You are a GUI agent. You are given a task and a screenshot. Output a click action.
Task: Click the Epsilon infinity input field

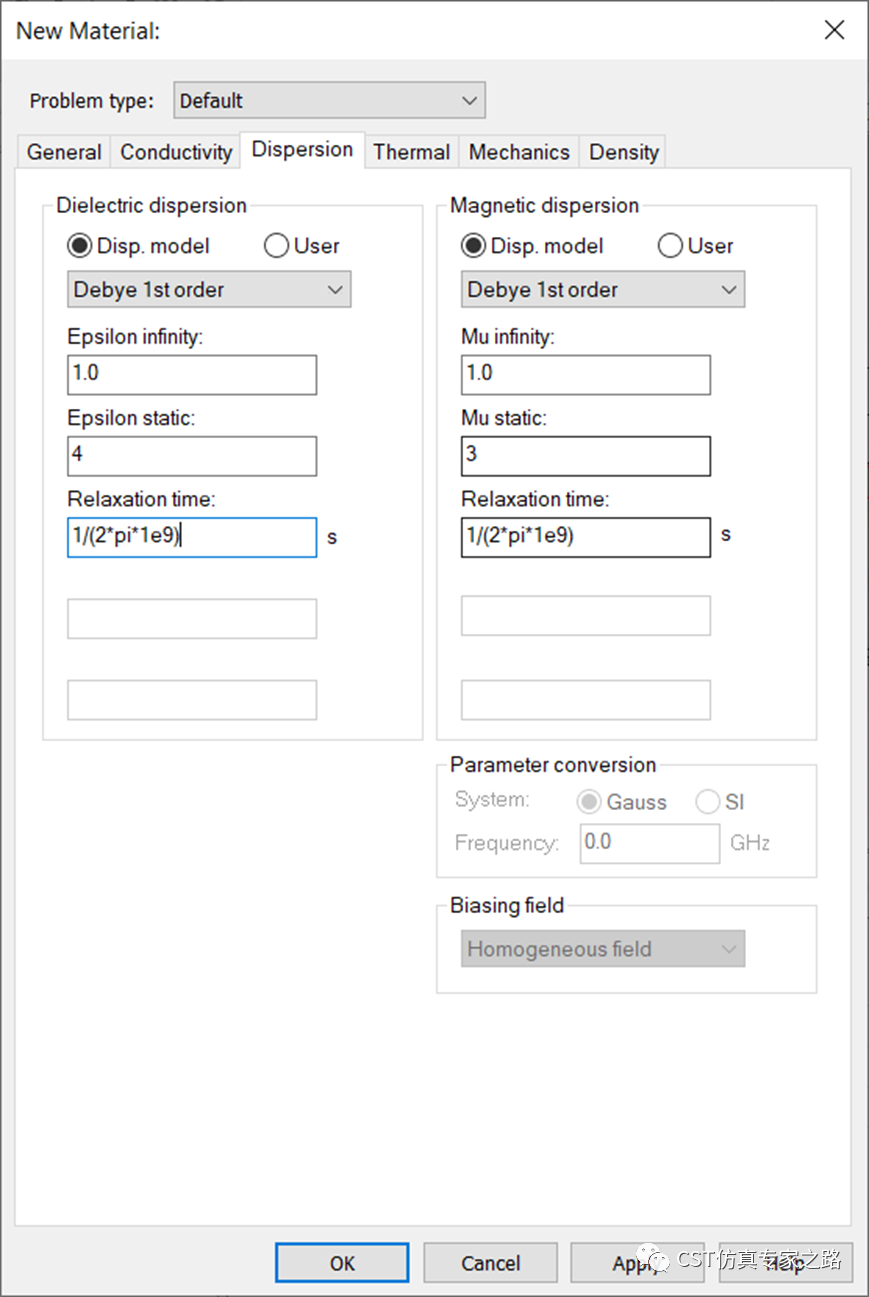(192, 374)
